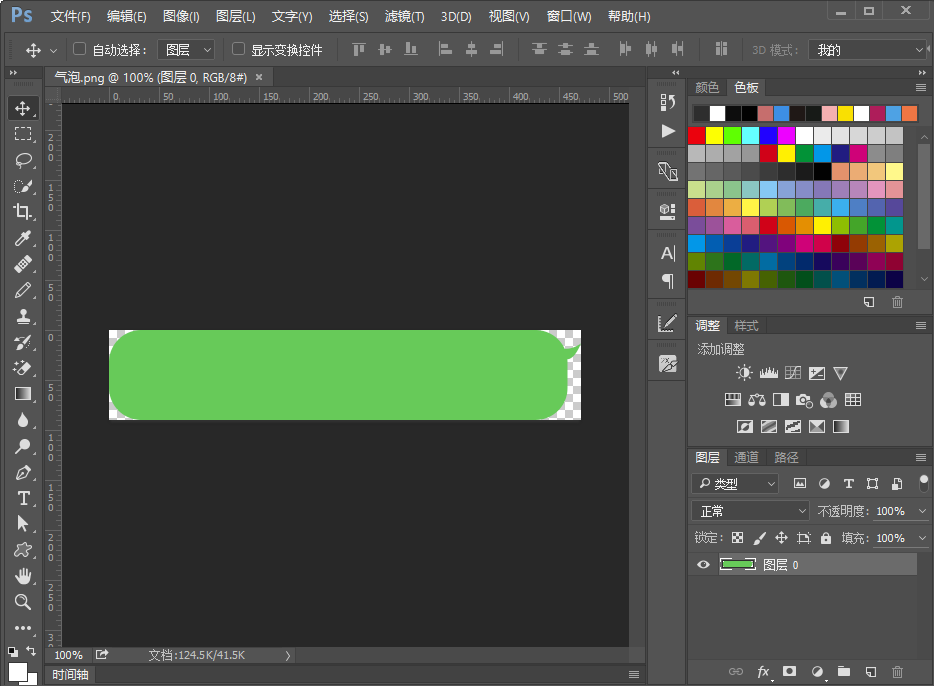Select the Horizontal Type tool
Viewport: 934px width, 686px height.
click(23, 498)
